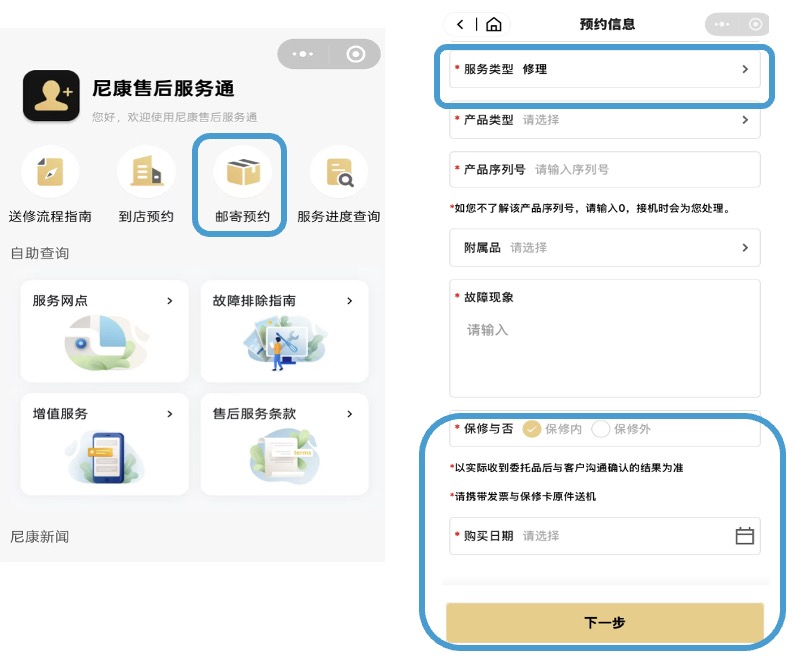Open the 附属品 selection list
Screen dimensions: 796x662
coord(604,248)
